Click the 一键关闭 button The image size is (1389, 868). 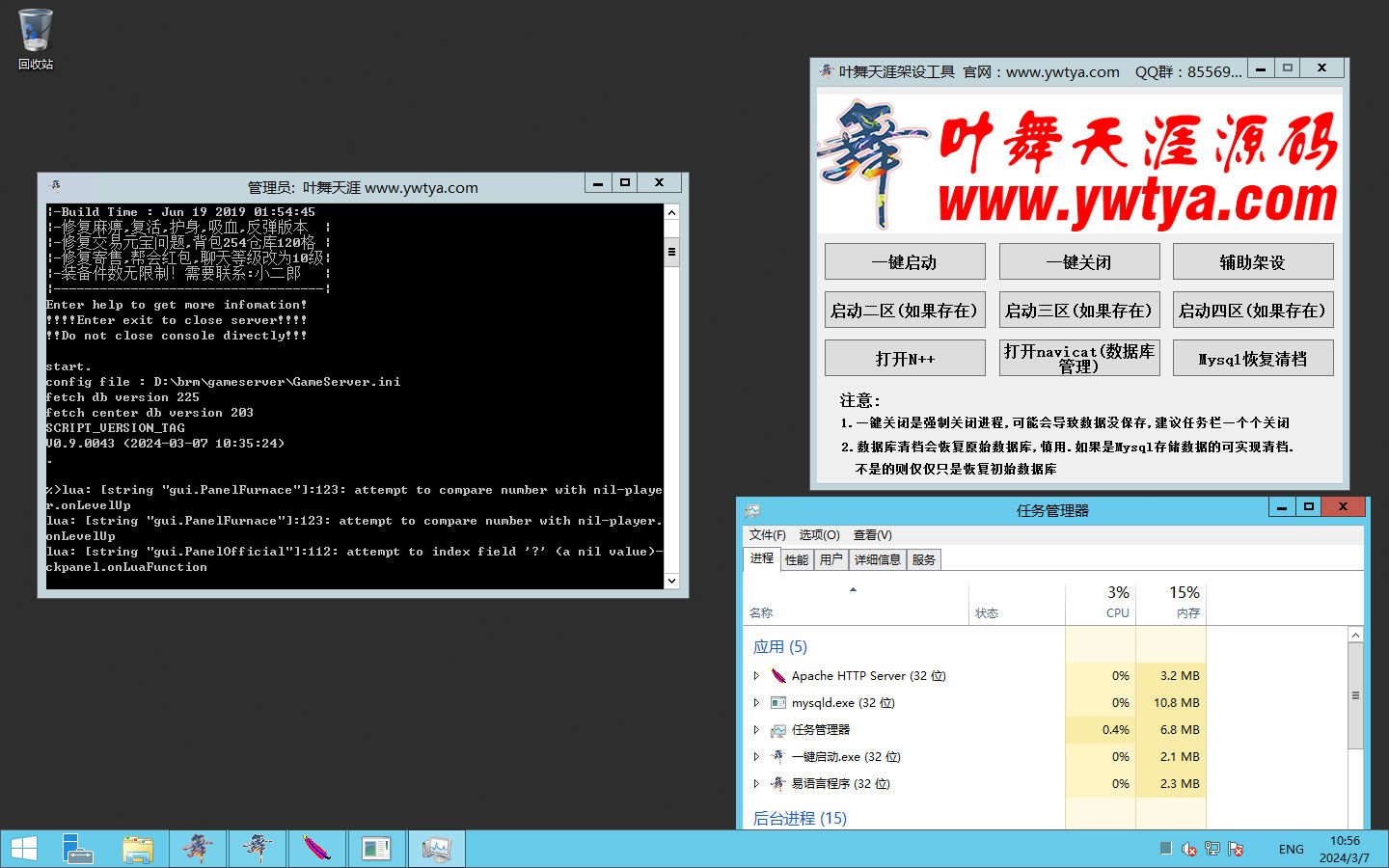pos(1079,261)
